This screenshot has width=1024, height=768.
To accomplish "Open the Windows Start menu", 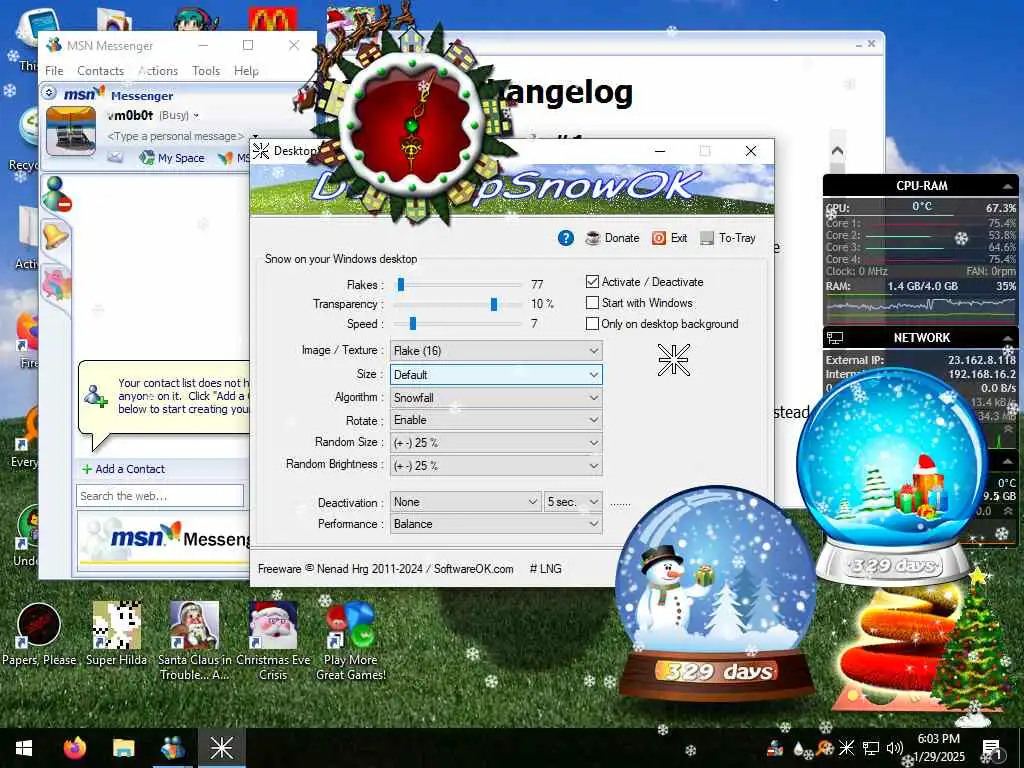I will pyautogui.click(x=24, y=748).
